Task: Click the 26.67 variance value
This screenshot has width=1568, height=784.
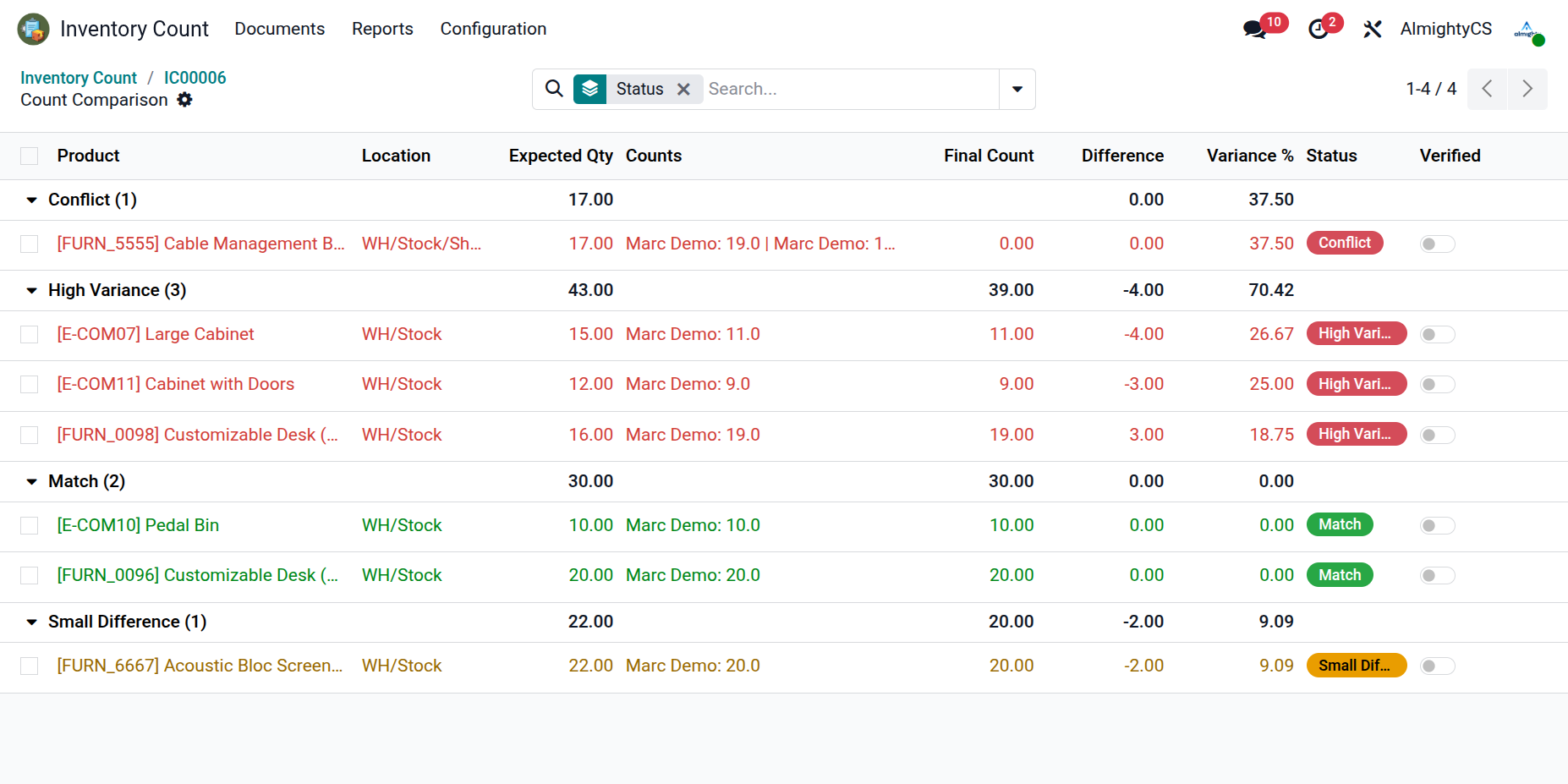Action: pyautogui.click(x=1271, y=334)
